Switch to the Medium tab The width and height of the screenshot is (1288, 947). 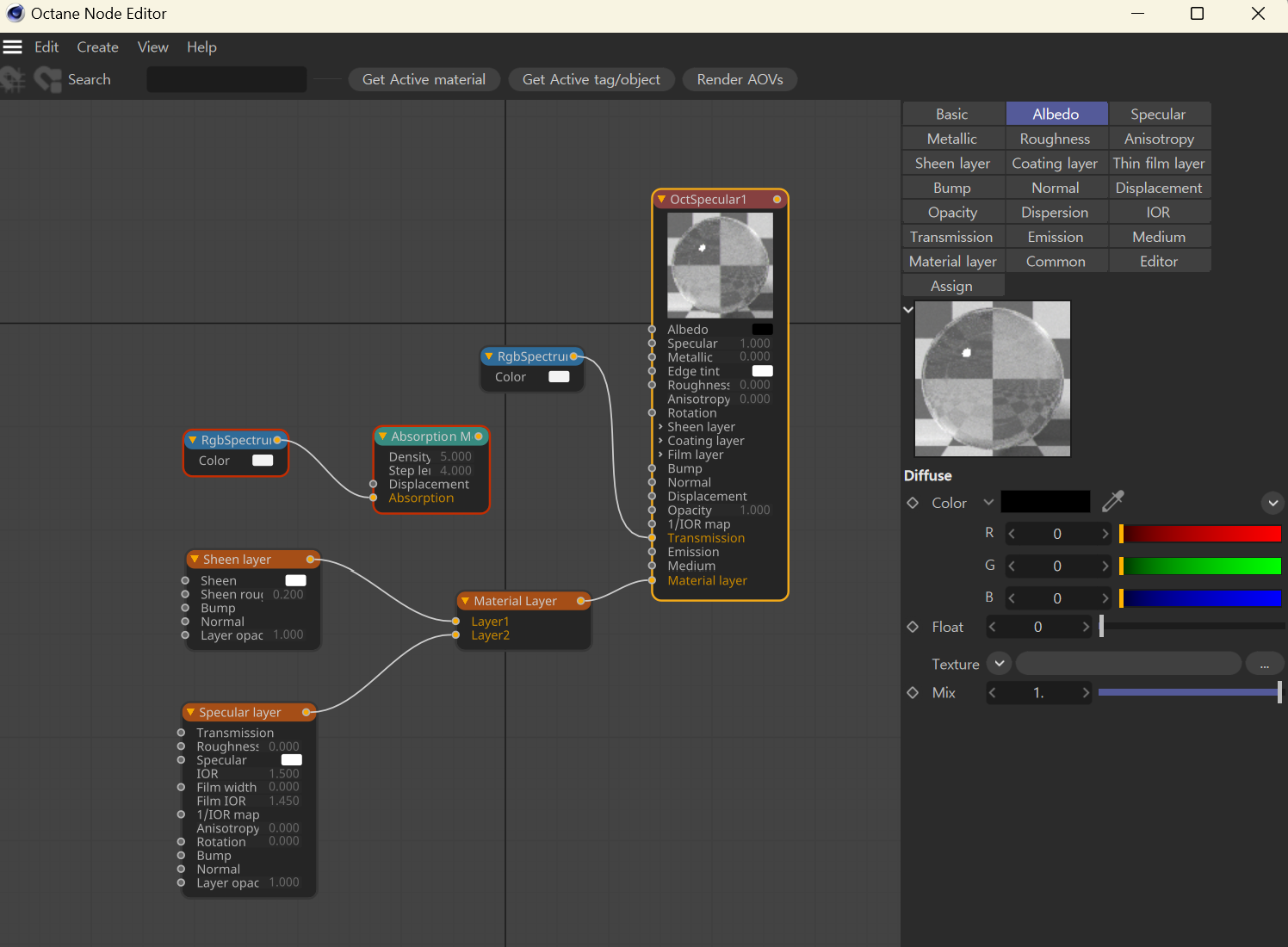coord(1159,237)
